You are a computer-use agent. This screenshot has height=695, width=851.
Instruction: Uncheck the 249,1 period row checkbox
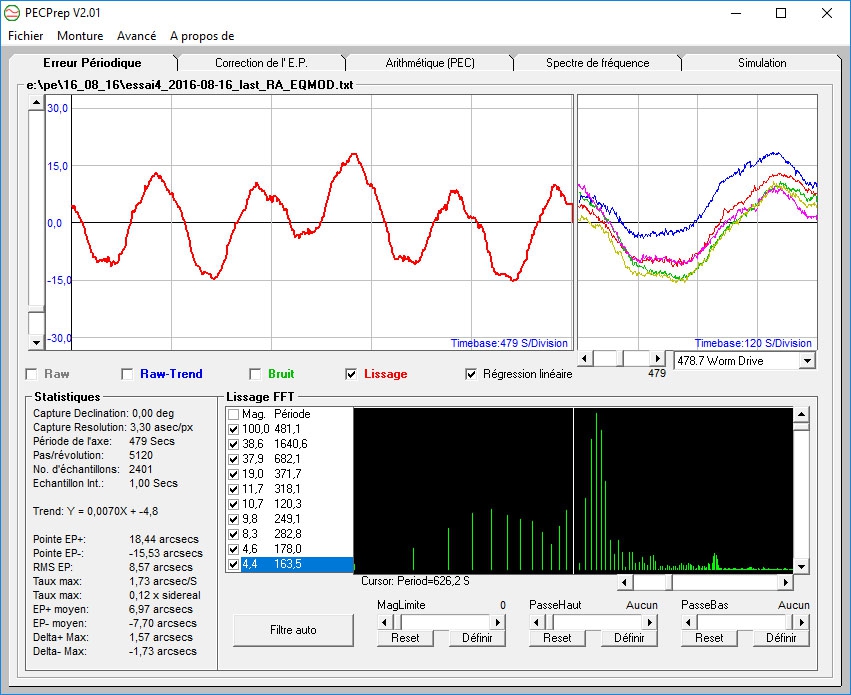pyautogui.click(x=233, y=519)
